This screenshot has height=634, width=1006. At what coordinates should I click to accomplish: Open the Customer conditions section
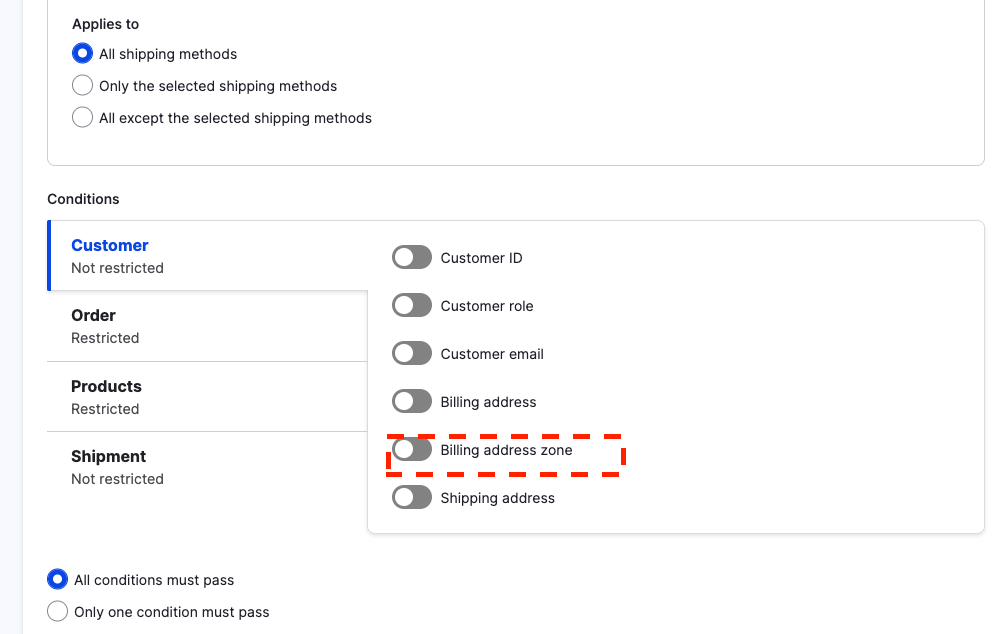pyautogui.click(x=110, y=245)
